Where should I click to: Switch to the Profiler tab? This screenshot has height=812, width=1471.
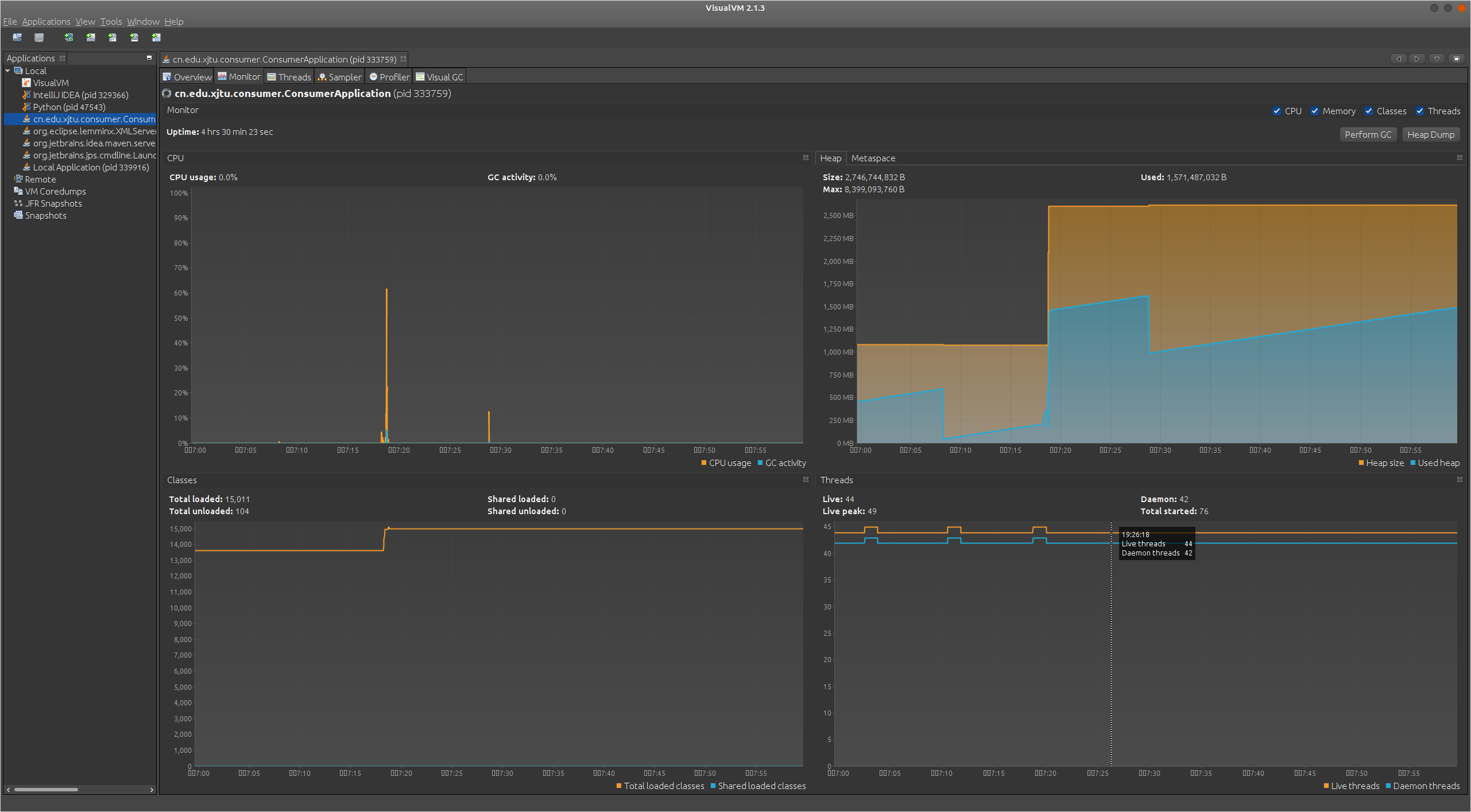tap(389, 77)
